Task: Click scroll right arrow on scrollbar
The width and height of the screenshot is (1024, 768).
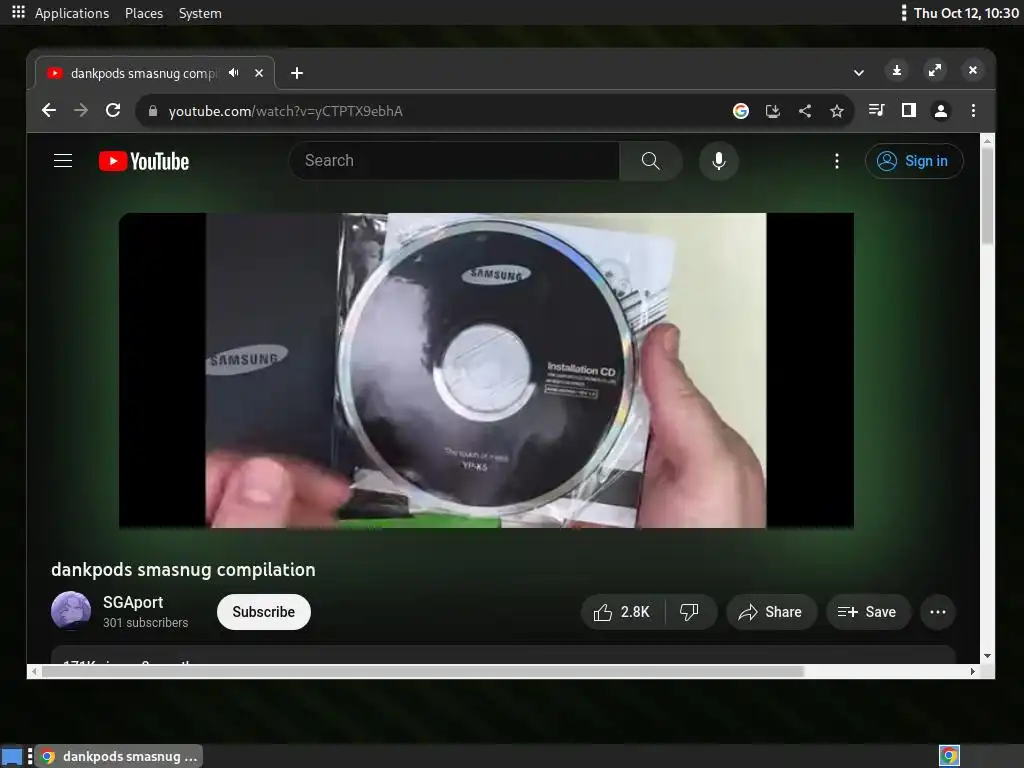Action: (973, 671)
